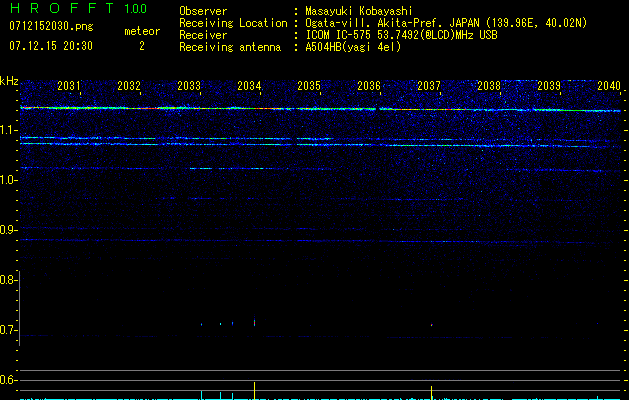This screenshot has height=400, width=629.
Task: Click the 2040 time marker
Action: [x=609, y=86]
